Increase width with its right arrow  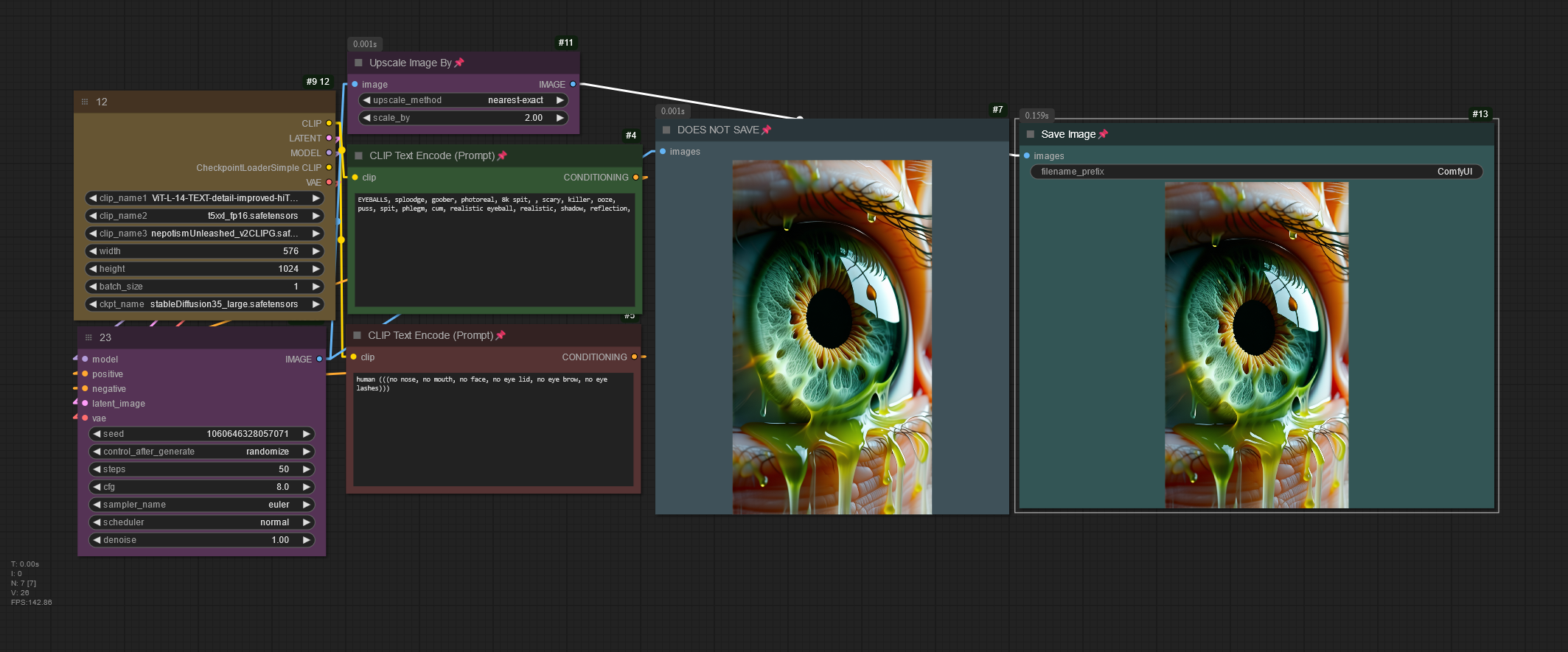point(316,251)
